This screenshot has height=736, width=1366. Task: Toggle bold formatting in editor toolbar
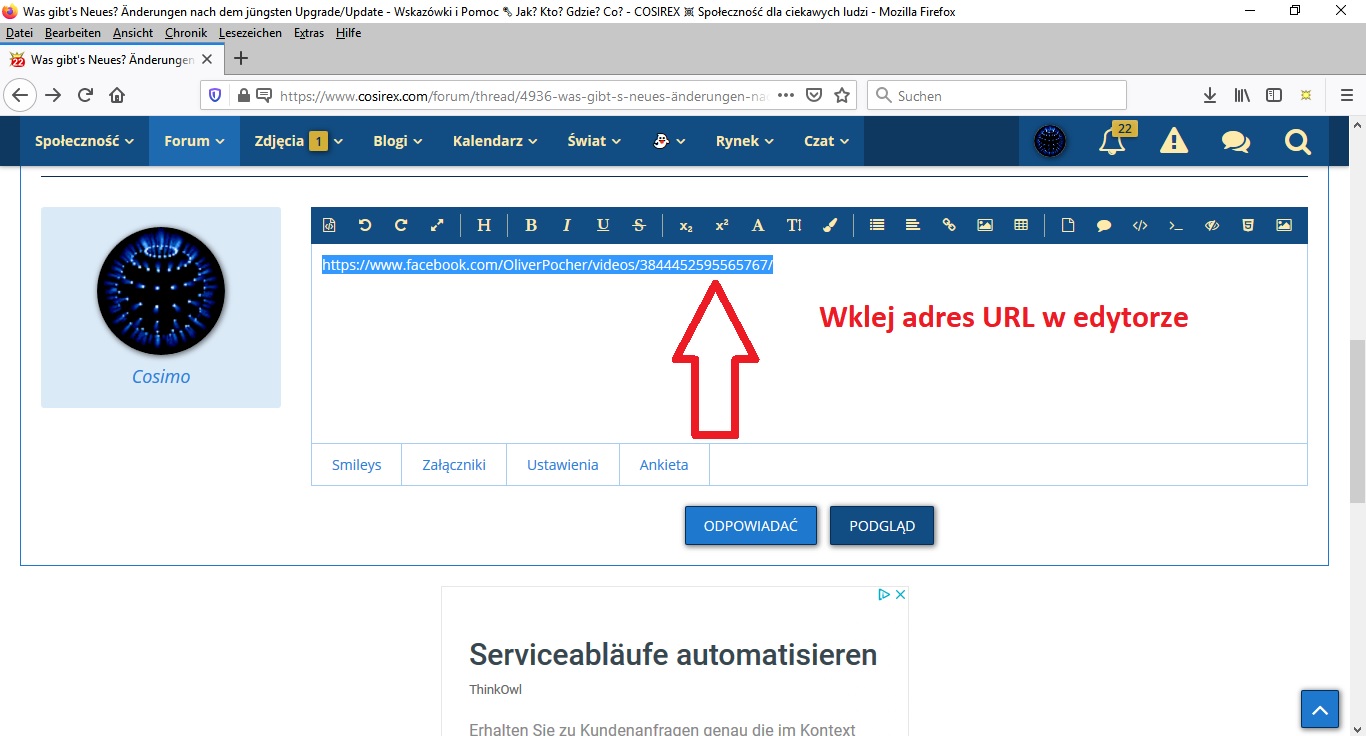click(531, 225)
